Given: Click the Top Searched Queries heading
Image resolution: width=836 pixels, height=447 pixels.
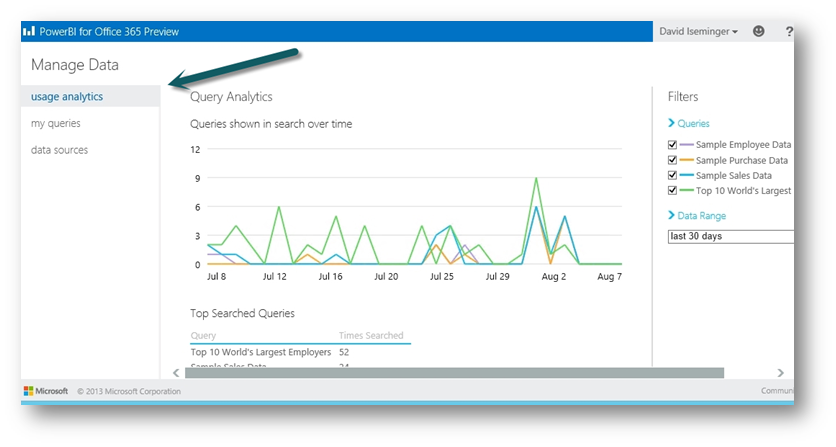Looking at the screenshot, I should [242, 313].
